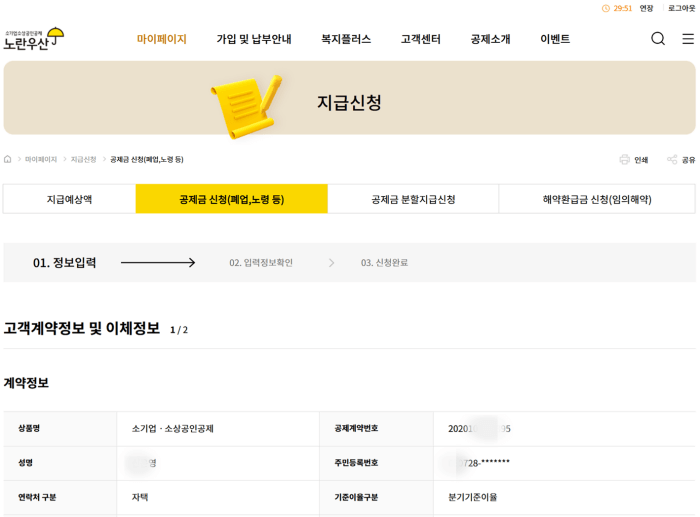The width and height of the screenshot is (700, 517).
Task: Click 인쇄 print label
Action: [641, 160]
